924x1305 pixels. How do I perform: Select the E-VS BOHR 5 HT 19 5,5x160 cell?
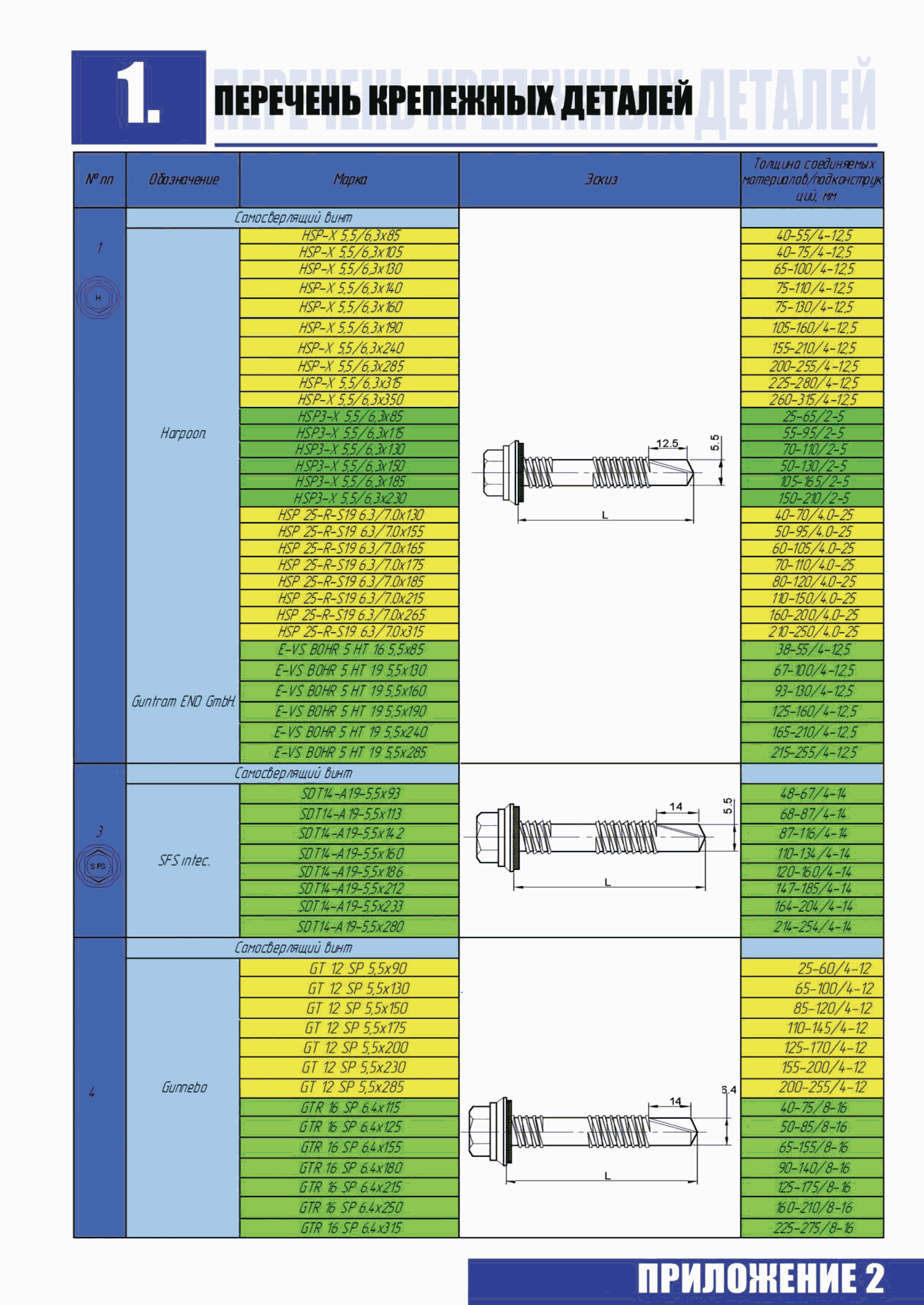(x=349, y=691)
